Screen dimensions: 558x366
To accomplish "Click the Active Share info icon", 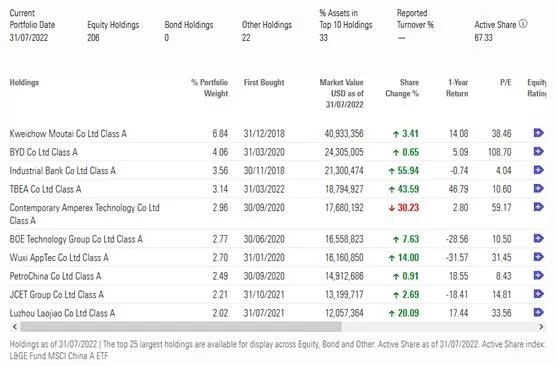I will coord(523,24).
